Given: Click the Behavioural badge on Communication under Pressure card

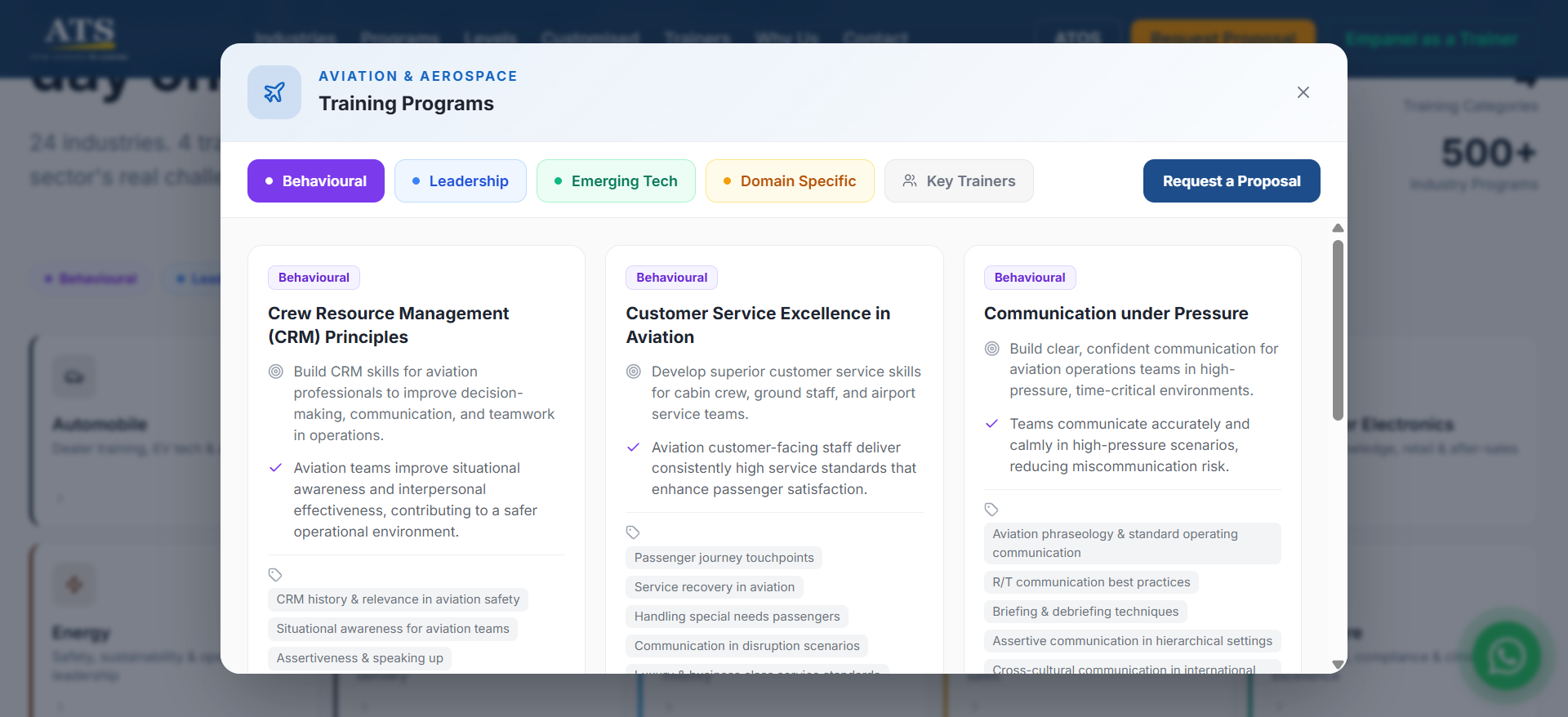Looking at the screenshot, I should [1030, 278].
